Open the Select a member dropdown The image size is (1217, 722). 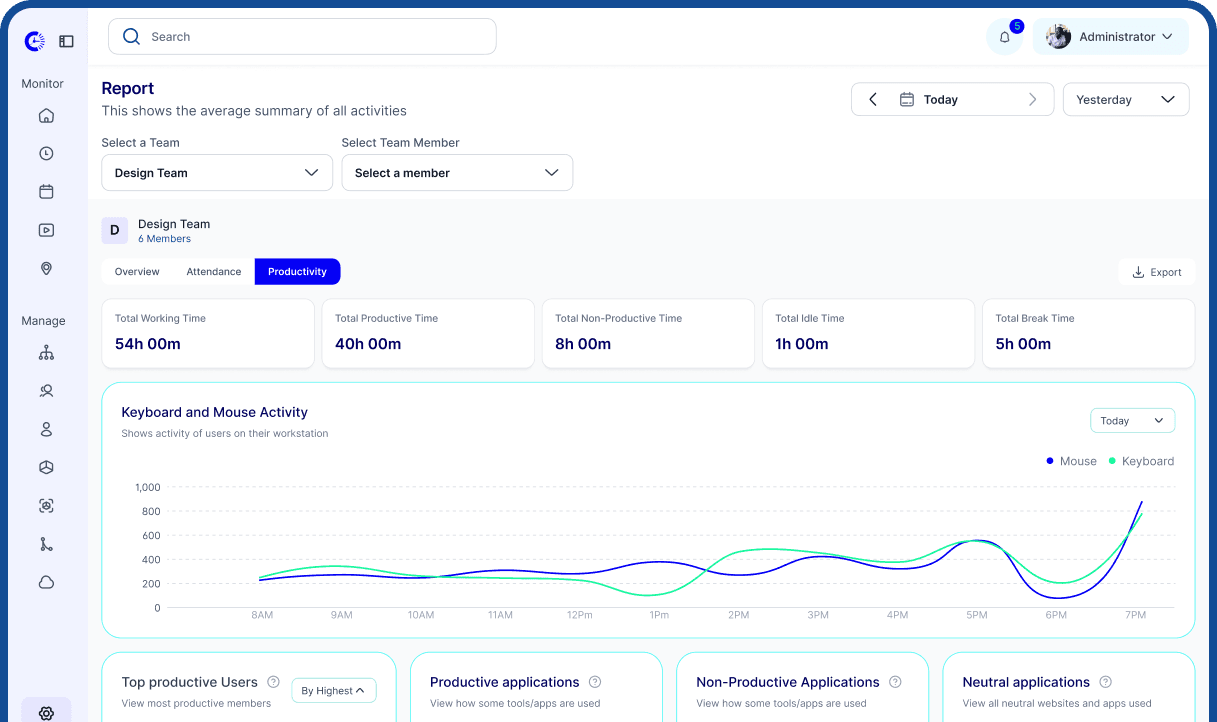[457, 173]
